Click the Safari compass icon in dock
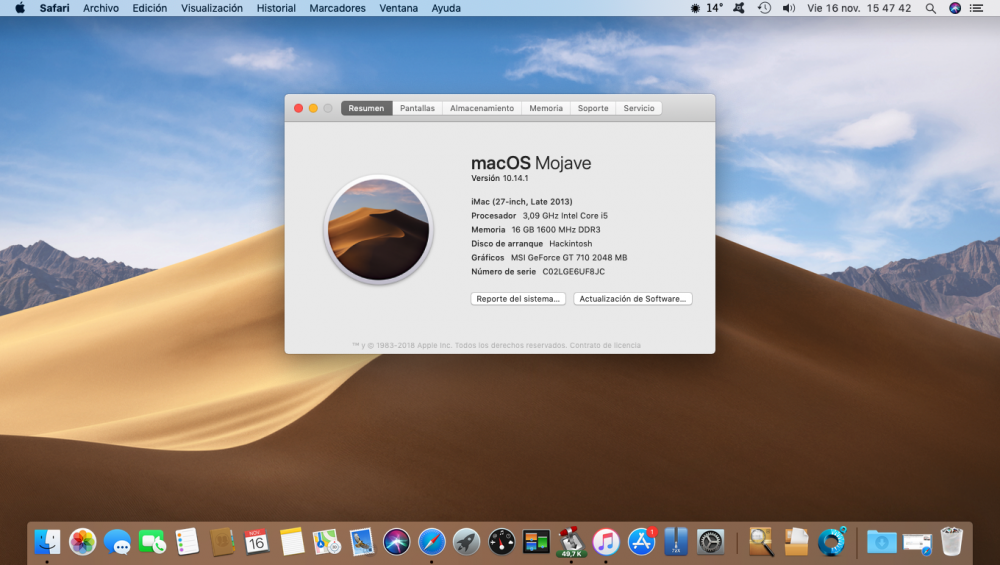This screenshot has width=1000, height=565. pos(431,542)
